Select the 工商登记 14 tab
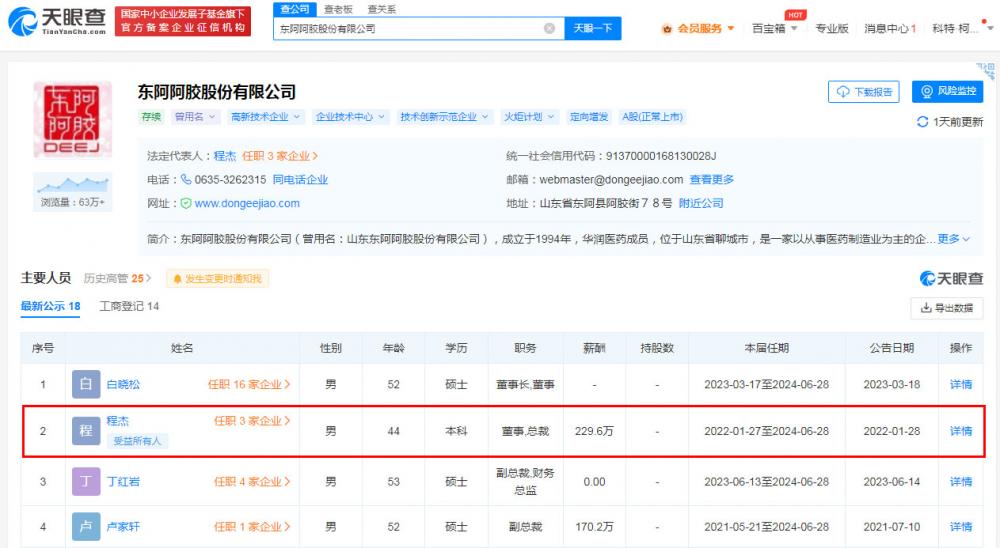The height and width of the screenshot is (548, 1000). (x=129, y=306)
